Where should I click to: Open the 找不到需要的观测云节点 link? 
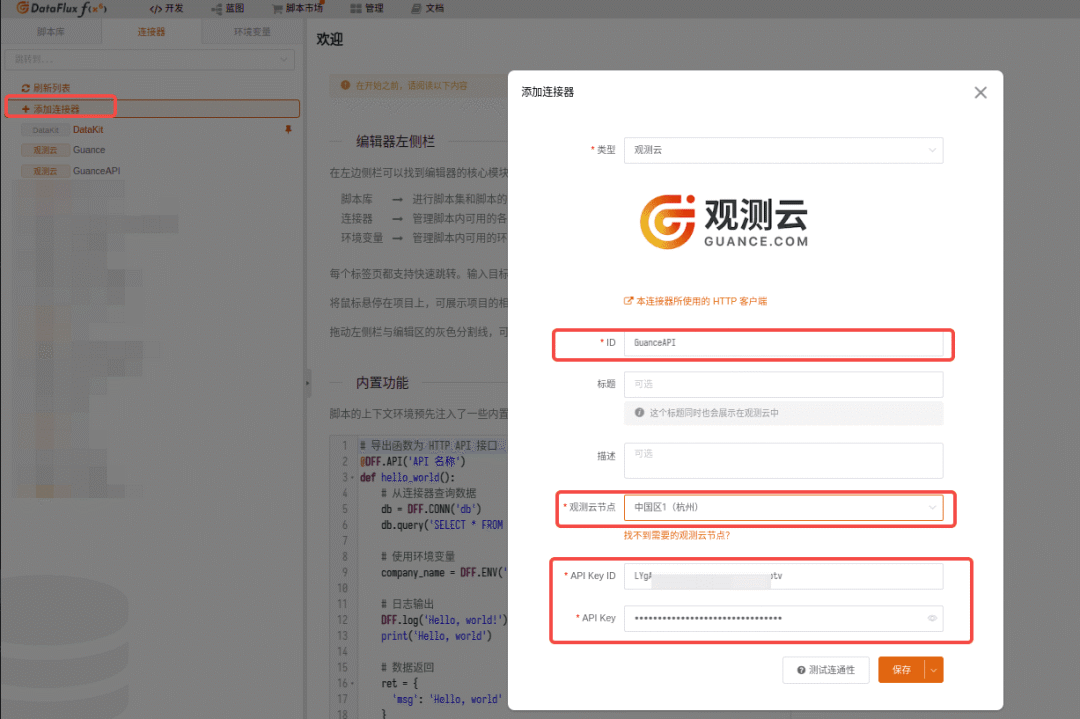(676, 535)
